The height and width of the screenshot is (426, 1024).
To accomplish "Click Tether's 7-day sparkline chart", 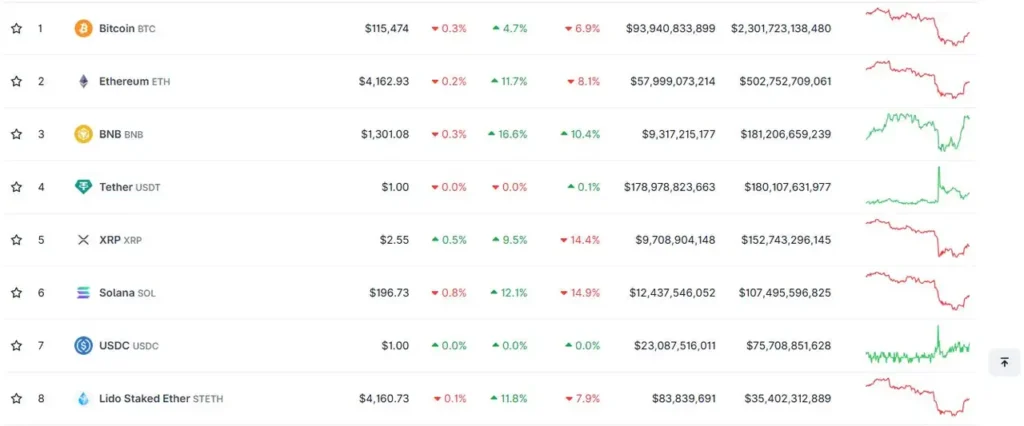I will point(917,187).
